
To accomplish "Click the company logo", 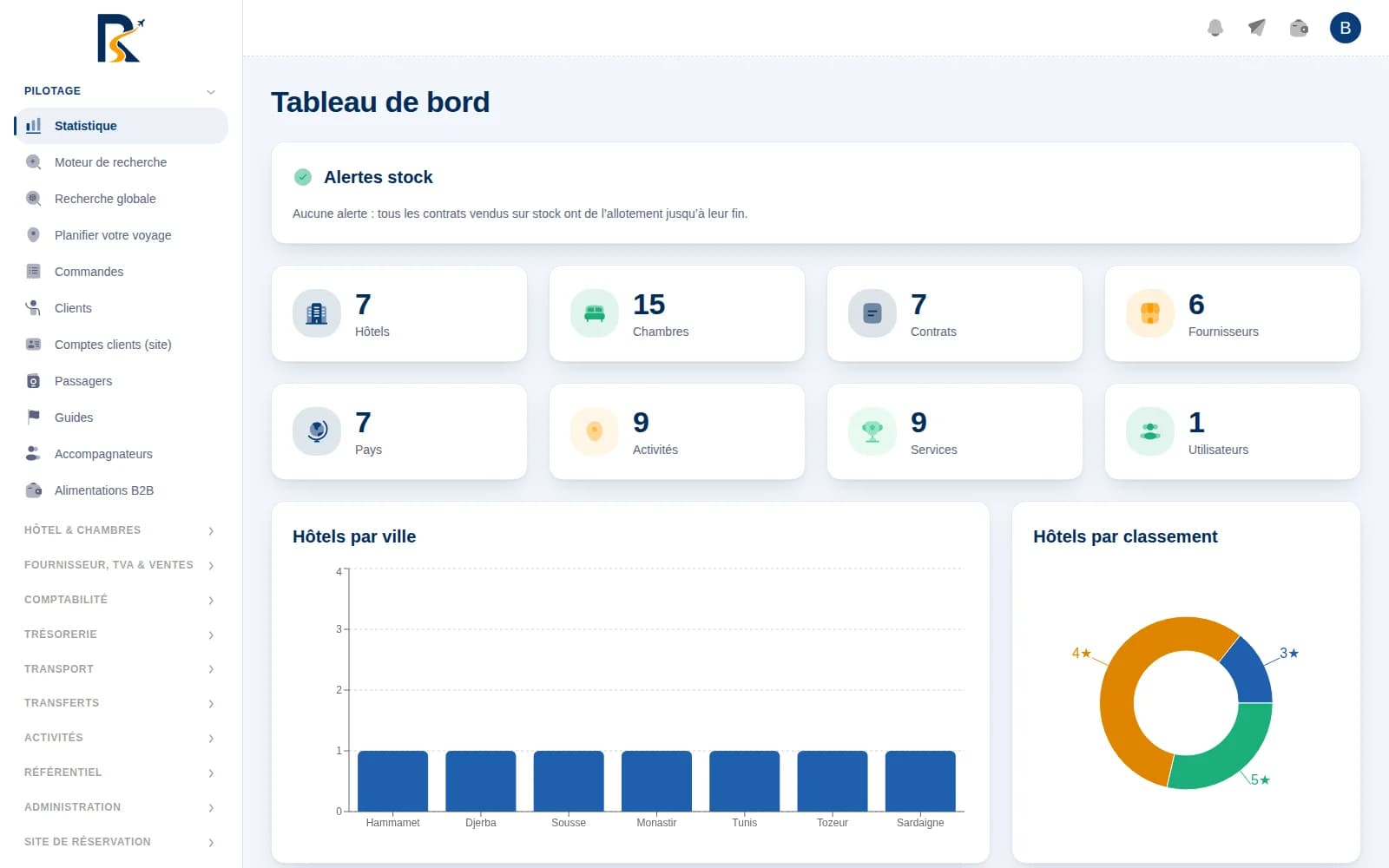I will (x=121, y=38).
